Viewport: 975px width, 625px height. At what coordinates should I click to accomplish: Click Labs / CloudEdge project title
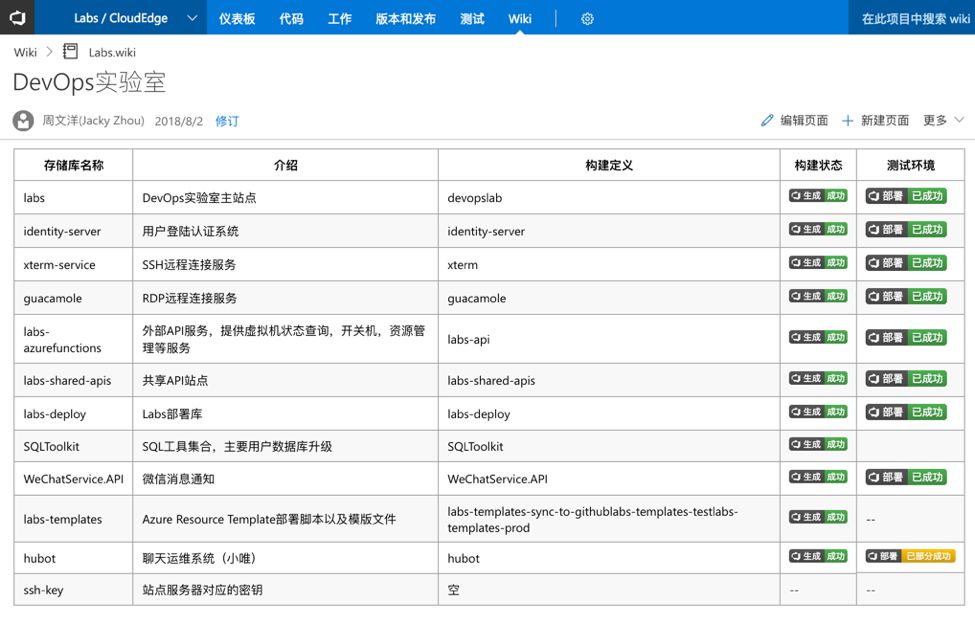click(121, 18)
